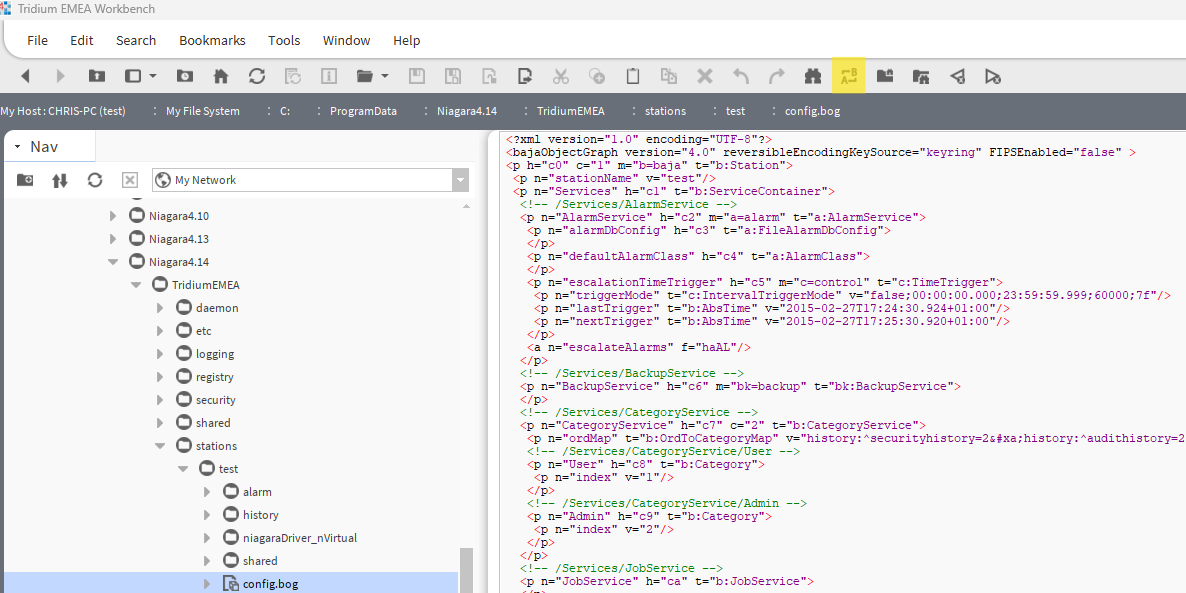Image resolution: width=1186 pixels, height=593 pixels.
Task: Click the ProgramData breadcrumb in path bar
Action: point(363,111)
